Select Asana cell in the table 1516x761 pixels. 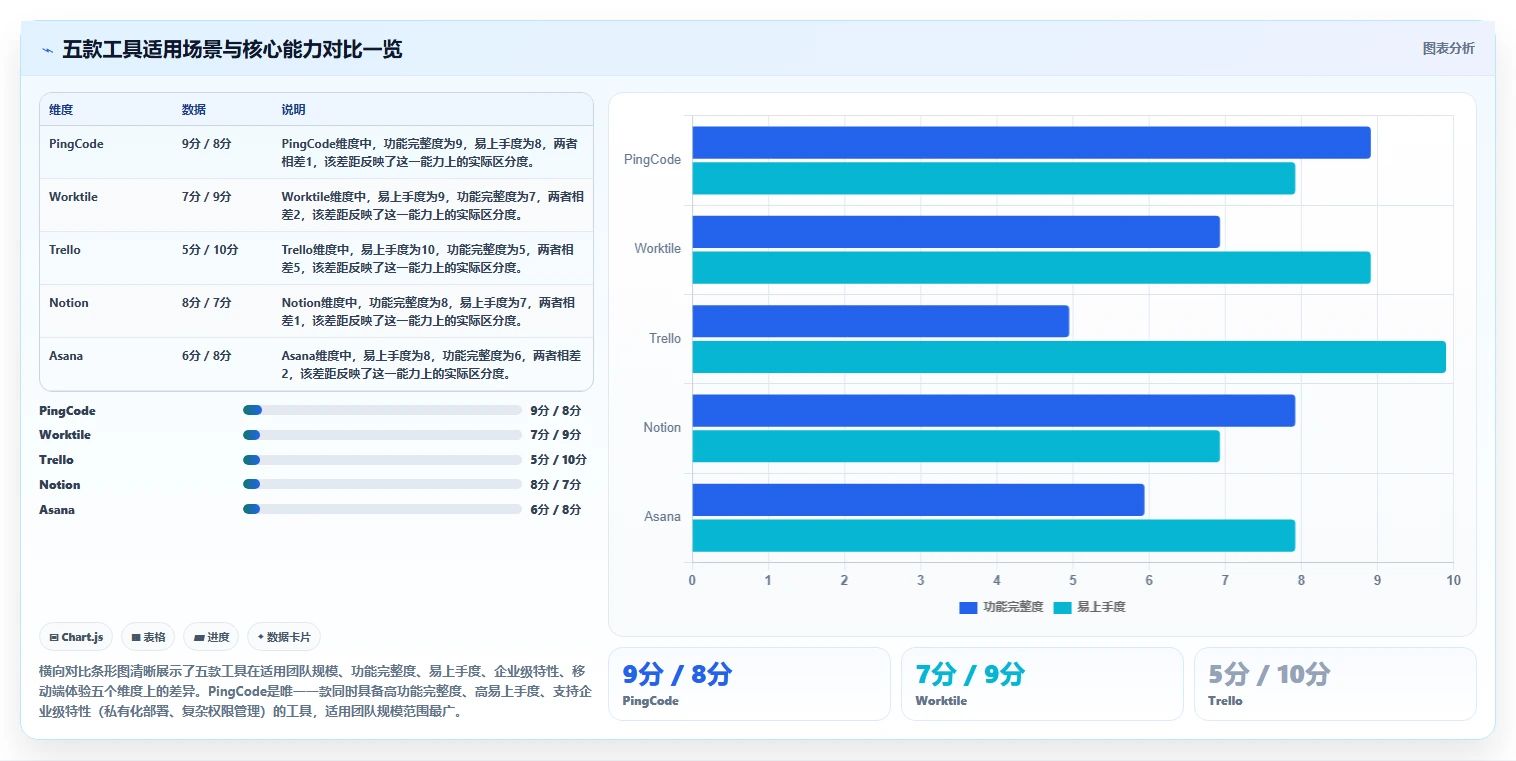[x=66, y=356]
